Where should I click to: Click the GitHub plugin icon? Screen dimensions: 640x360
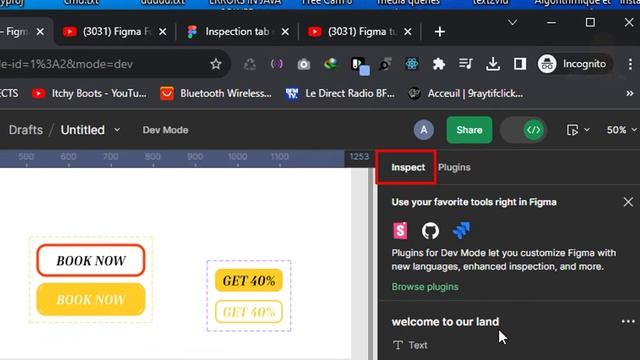431,231
